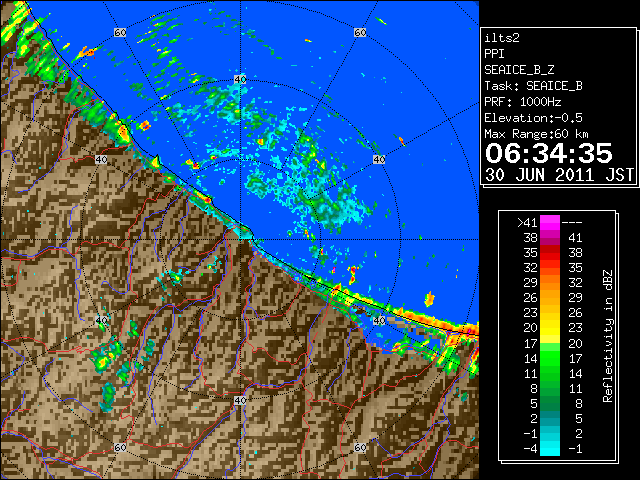Select the "Task: SEAICE_B" line

click(x=533, y=86)
